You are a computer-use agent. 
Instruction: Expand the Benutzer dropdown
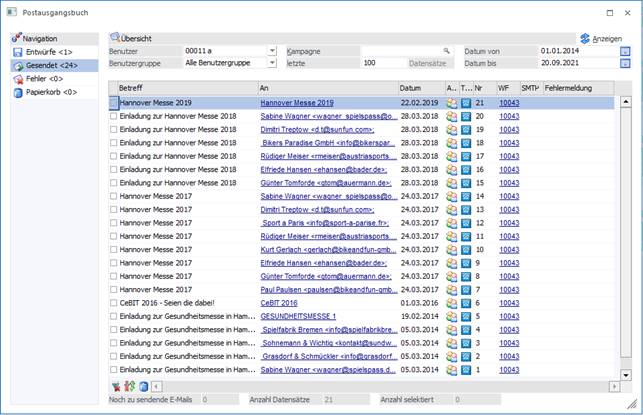pyautogui.click(x=272, y=50)
